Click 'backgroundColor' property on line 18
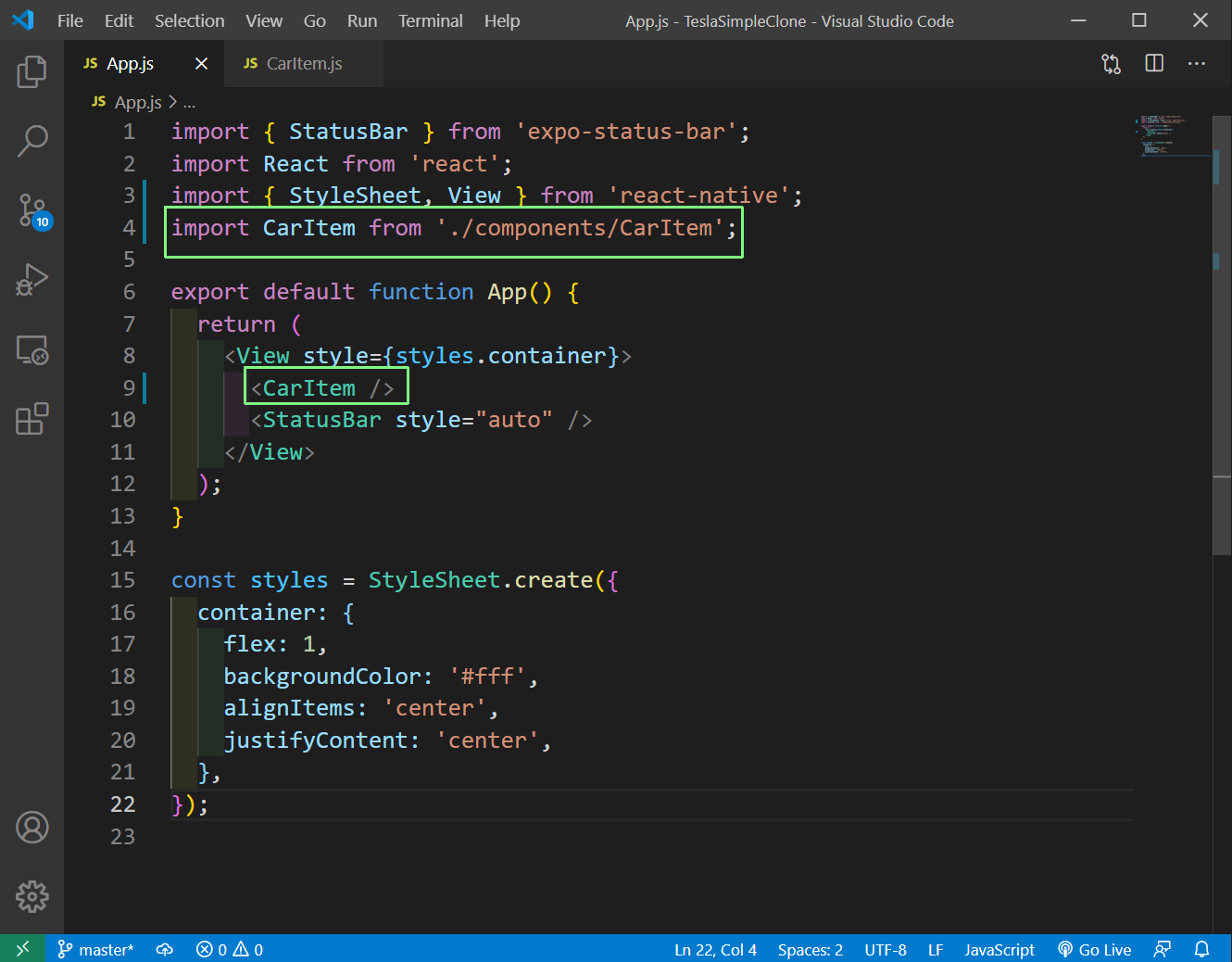 pyautogui.click(x=322, y=677)
